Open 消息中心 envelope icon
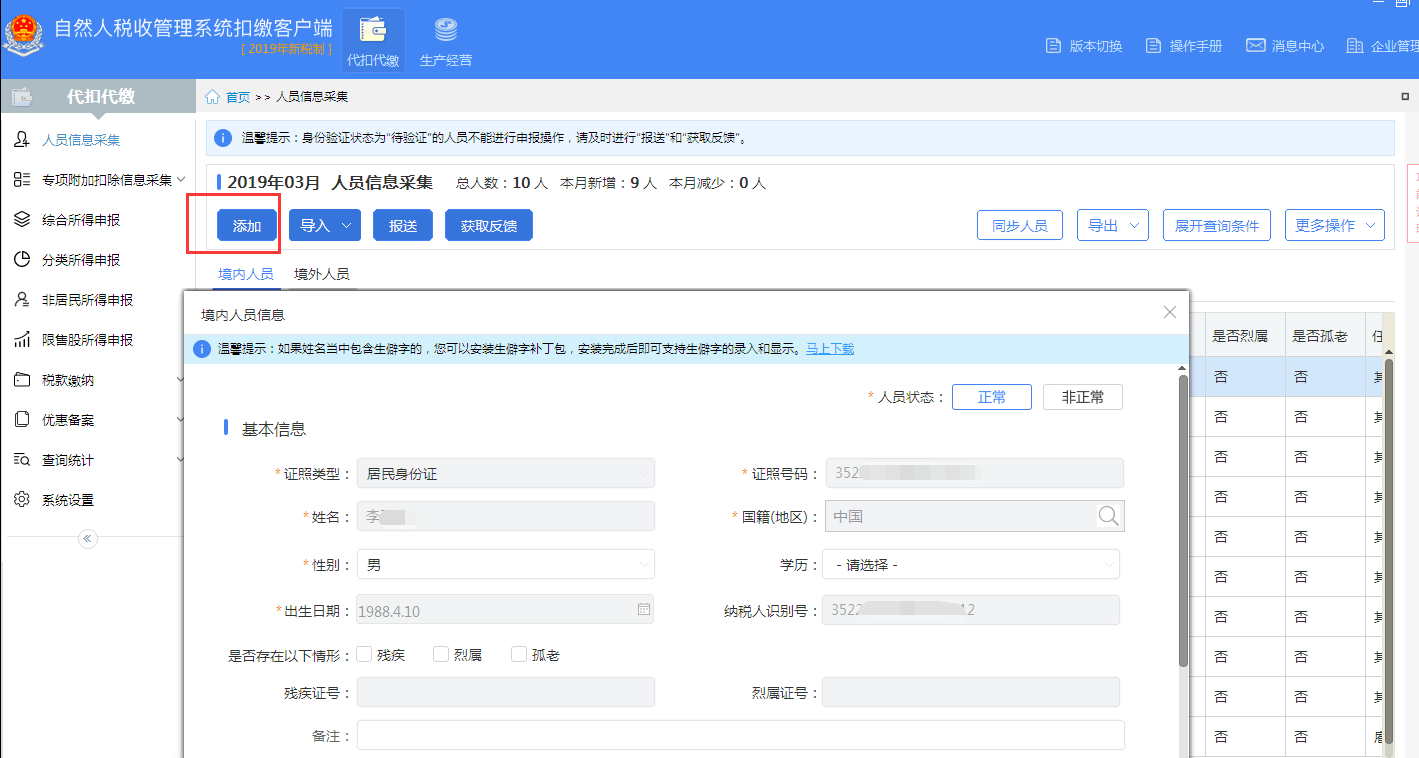 point(1256,46)
